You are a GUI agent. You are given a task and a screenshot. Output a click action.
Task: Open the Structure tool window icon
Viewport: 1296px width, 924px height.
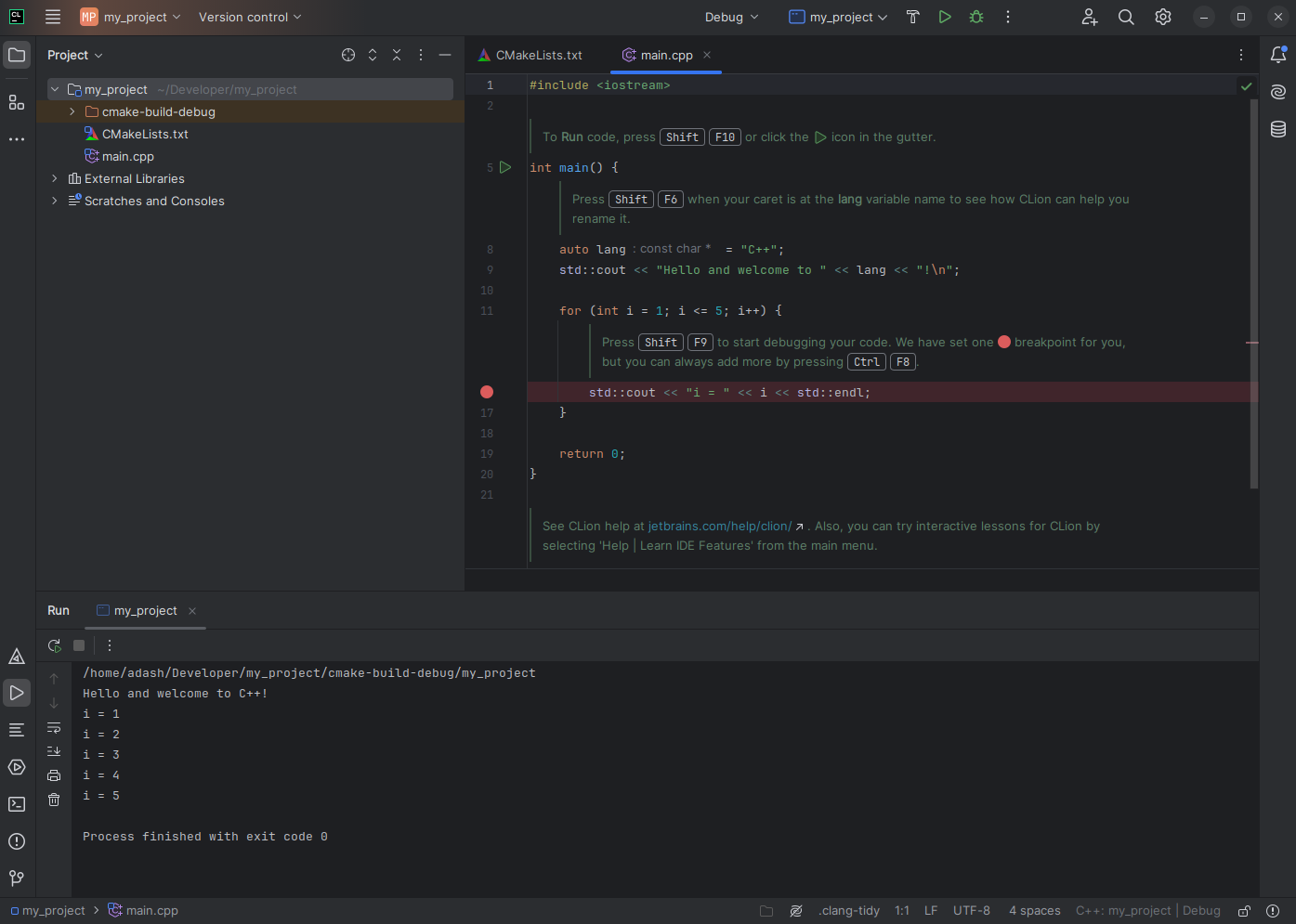coord(17,102)
